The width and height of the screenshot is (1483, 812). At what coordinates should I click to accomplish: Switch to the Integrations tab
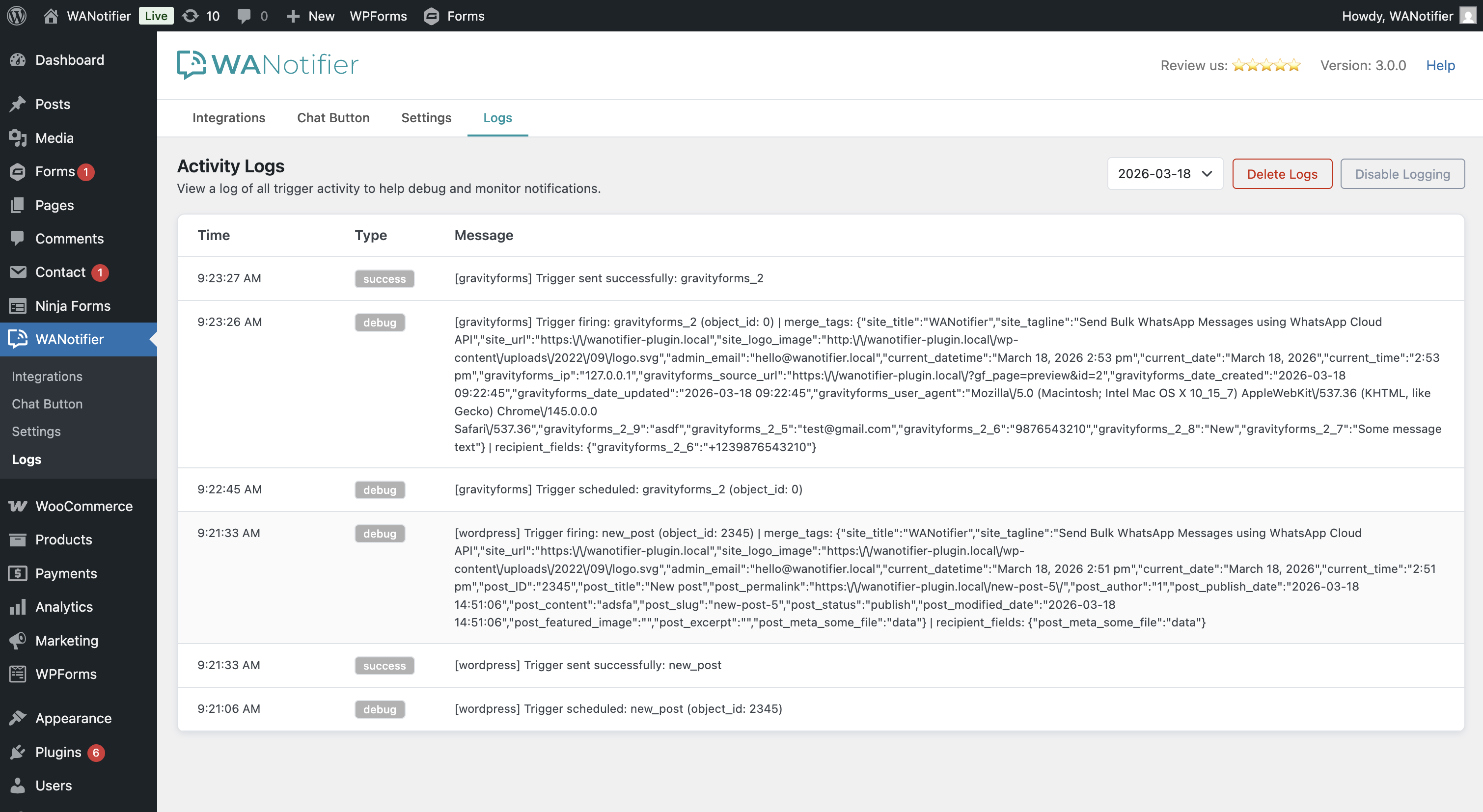(228, 117)
